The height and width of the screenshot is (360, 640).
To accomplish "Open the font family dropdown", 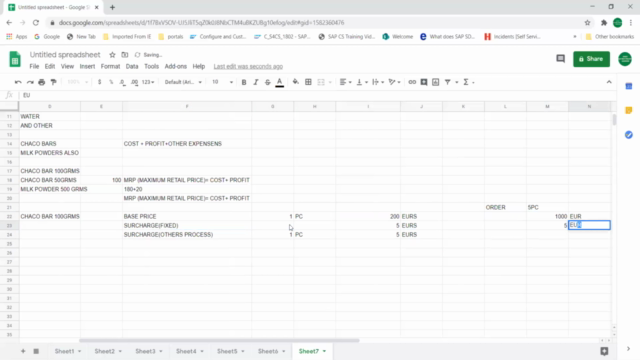I will click(183, 82).
